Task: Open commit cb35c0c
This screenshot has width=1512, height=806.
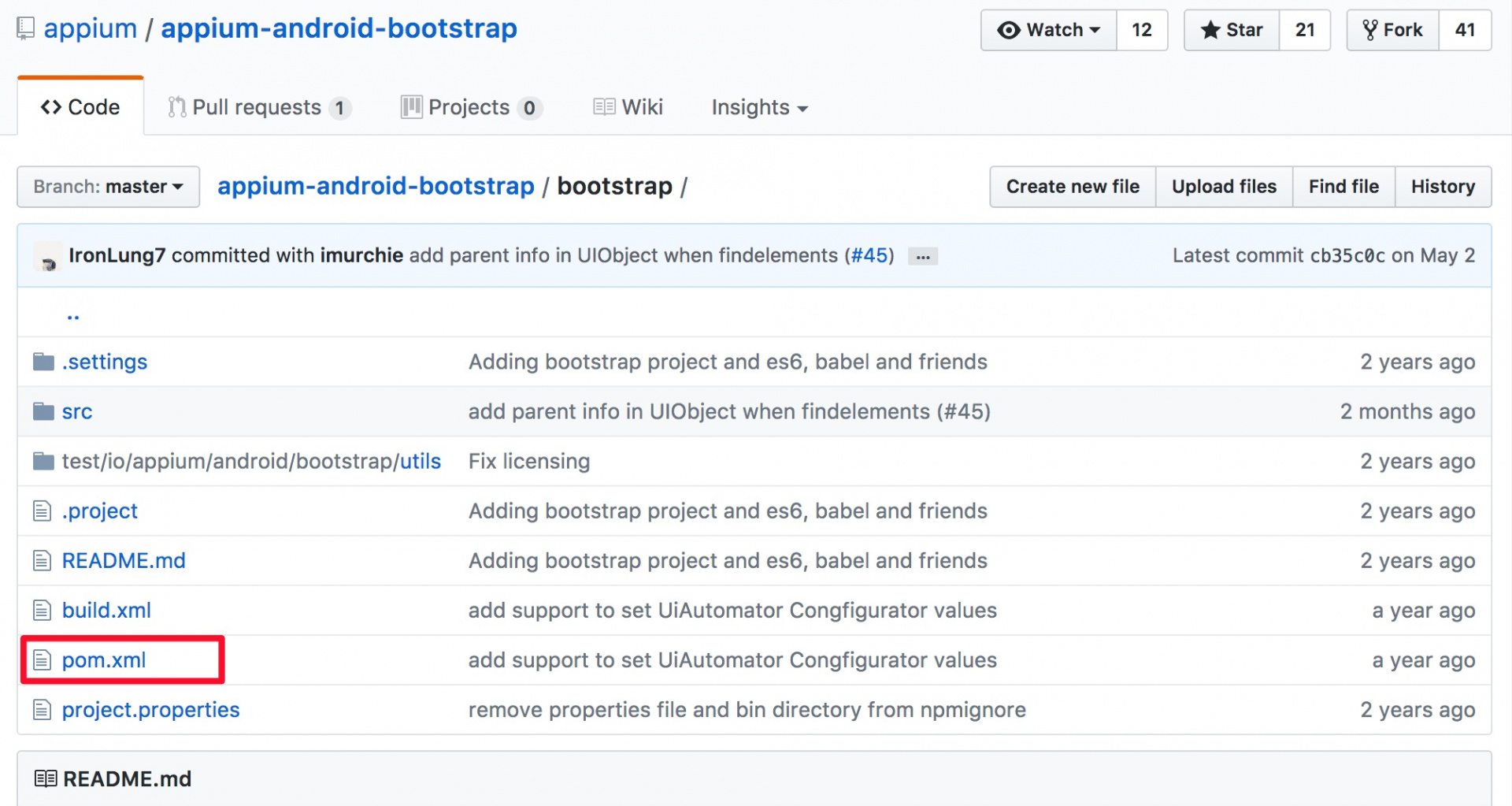Action: [1347, 255]
